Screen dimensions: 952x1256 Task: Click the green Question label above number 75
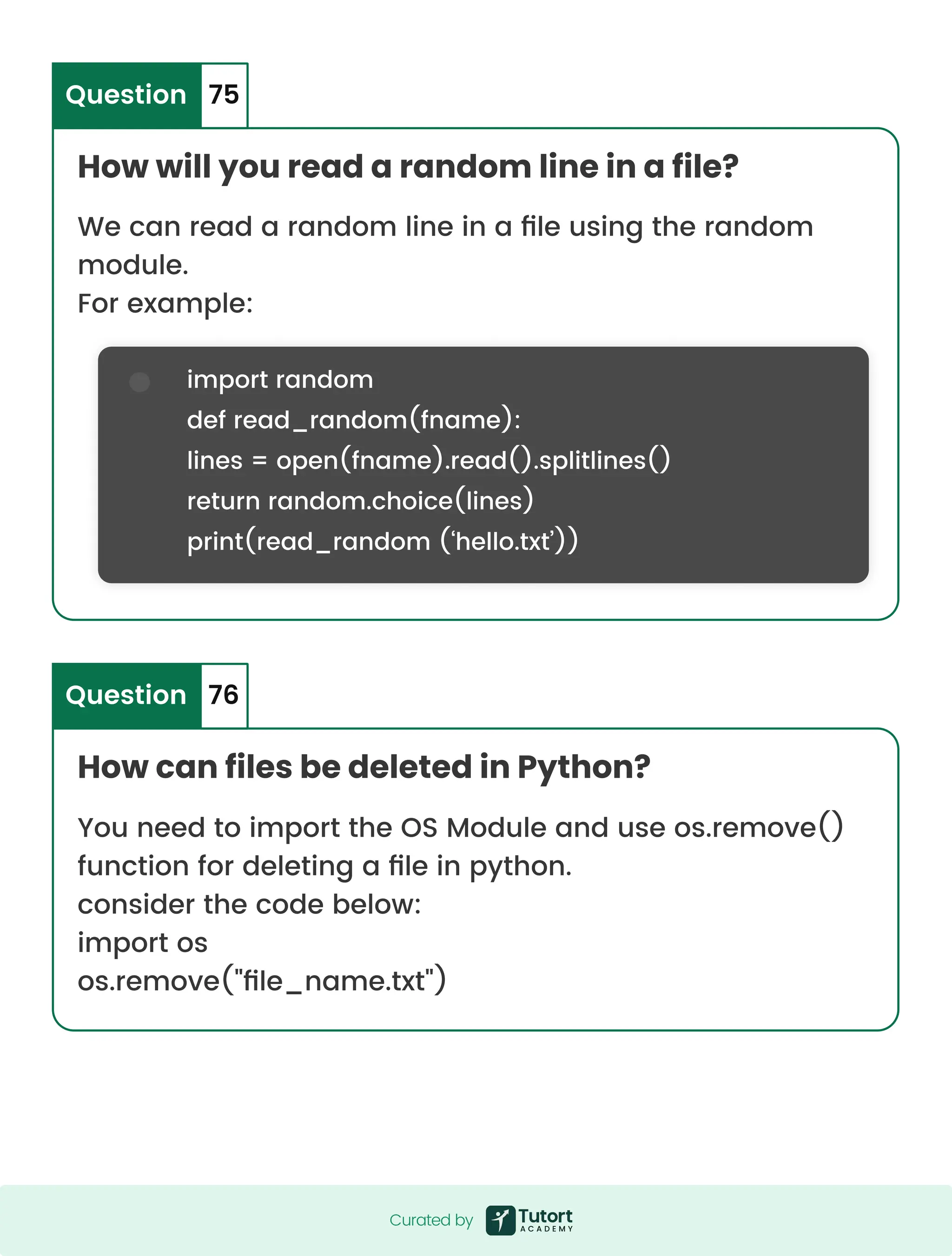click(126, 95)
